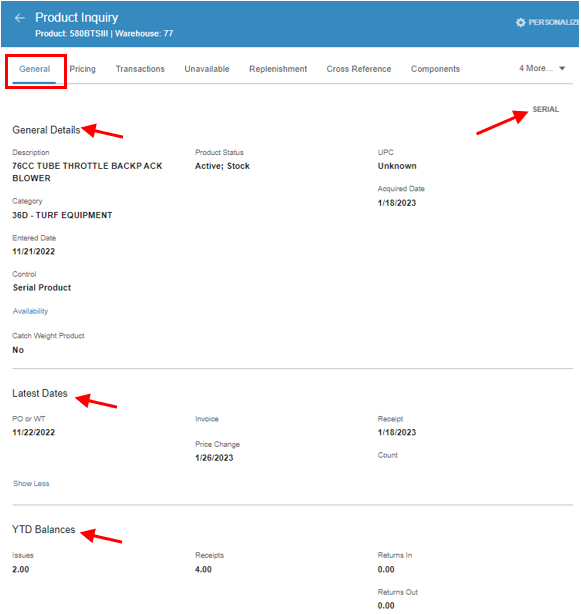Open the Transactions tab
This screenshot has height=614, width=581.
point(140,69)
